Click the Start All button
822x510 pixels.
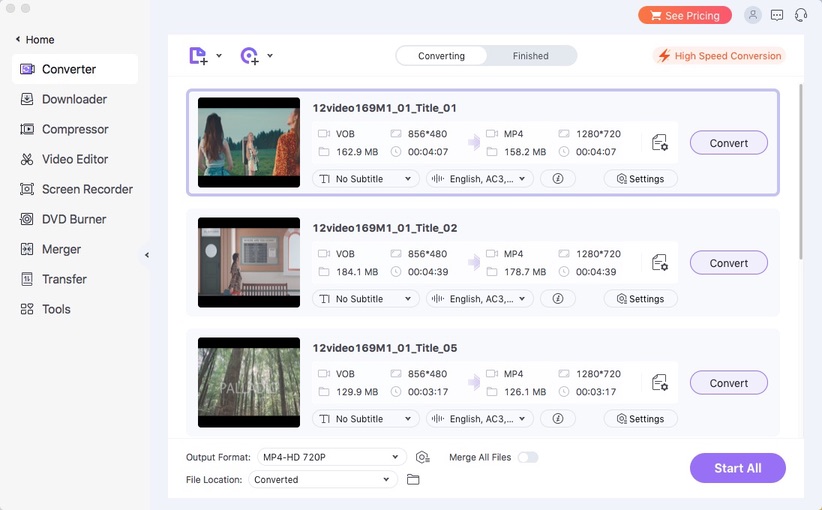point(737,468)
